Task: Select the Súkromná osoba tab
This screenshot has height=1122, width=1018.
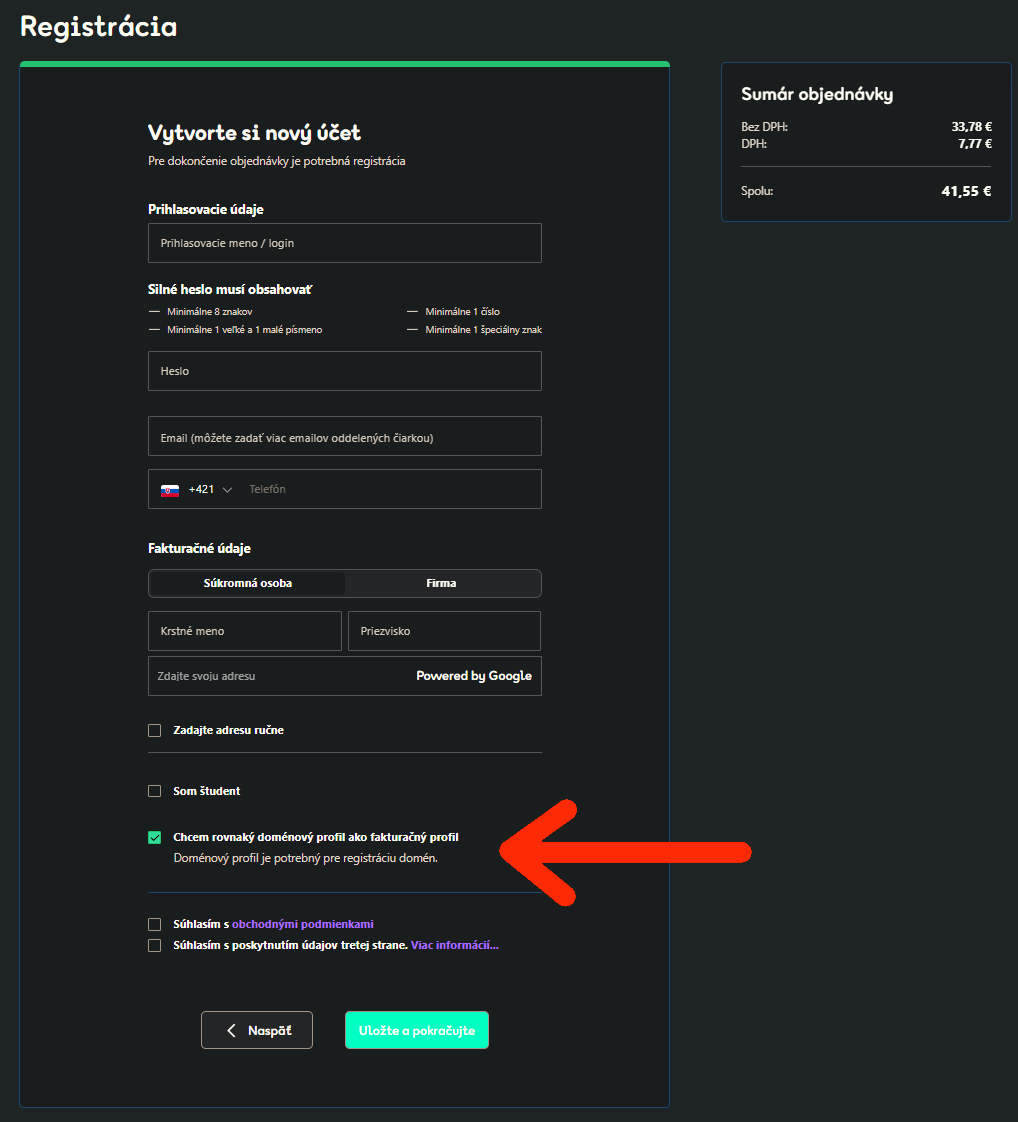Action: [248, 583]
